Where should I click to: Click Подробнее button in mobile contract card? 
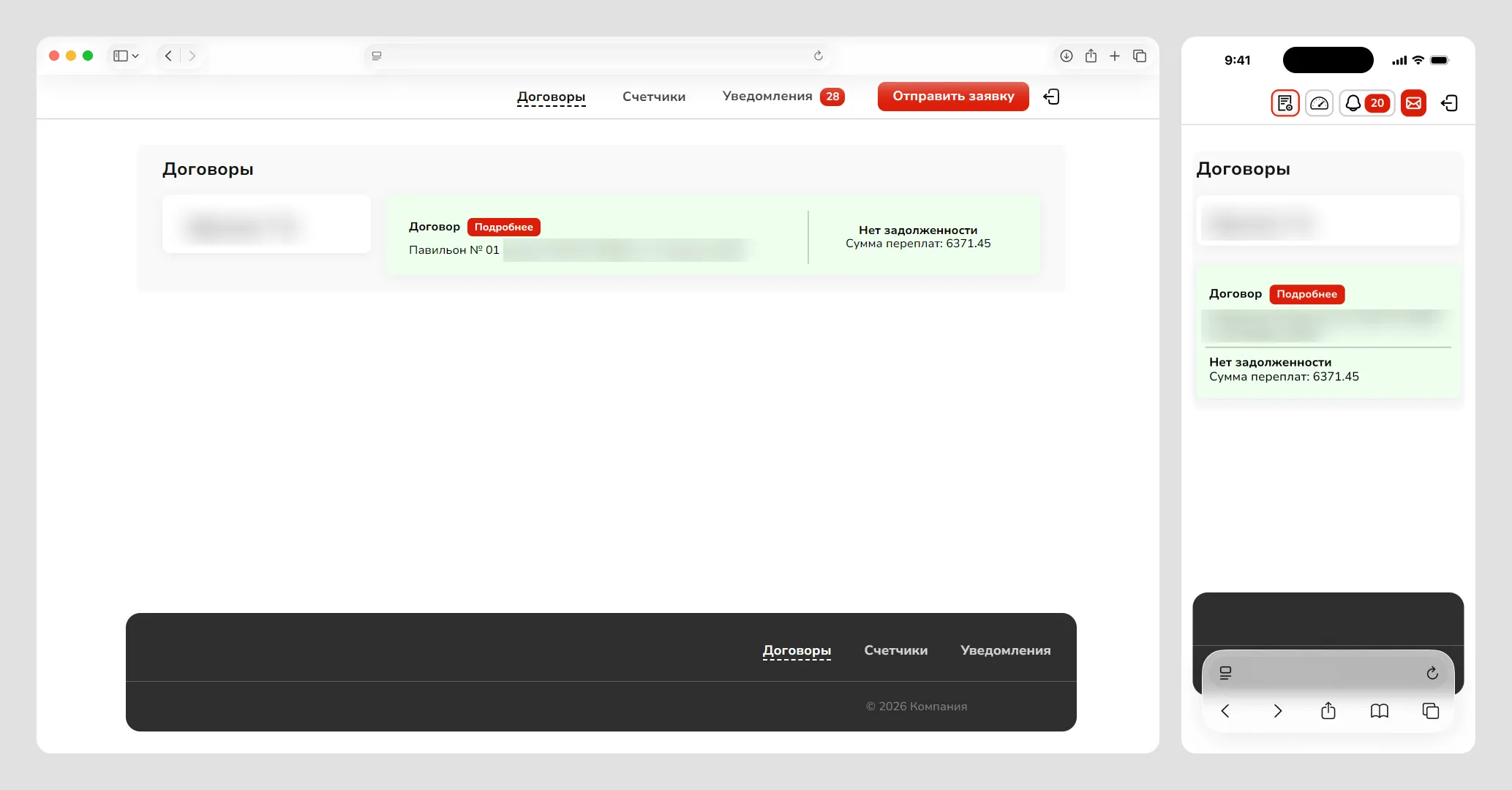tap(1306, 294)
